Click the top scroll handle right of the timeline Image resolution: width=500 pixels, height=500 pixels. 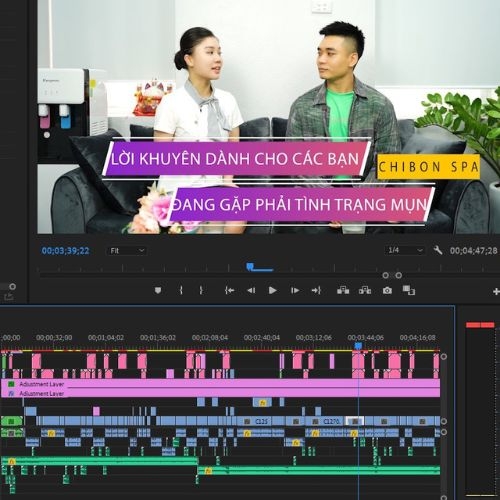pyautogui.click(x=444, y=357)
